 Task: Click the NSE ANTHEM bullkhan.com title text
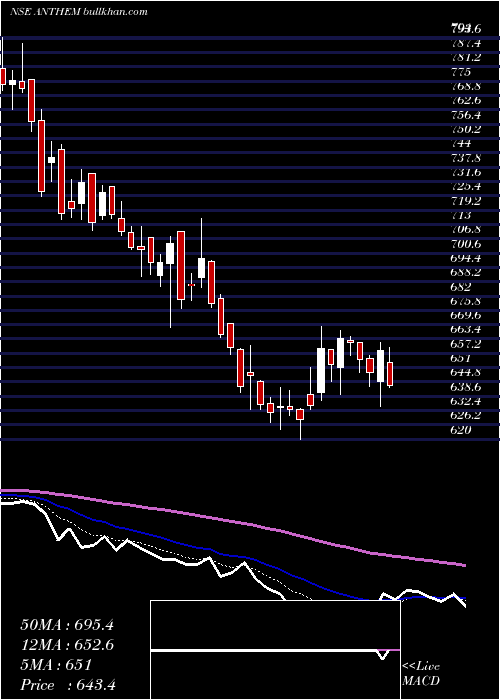coord(79,12)
